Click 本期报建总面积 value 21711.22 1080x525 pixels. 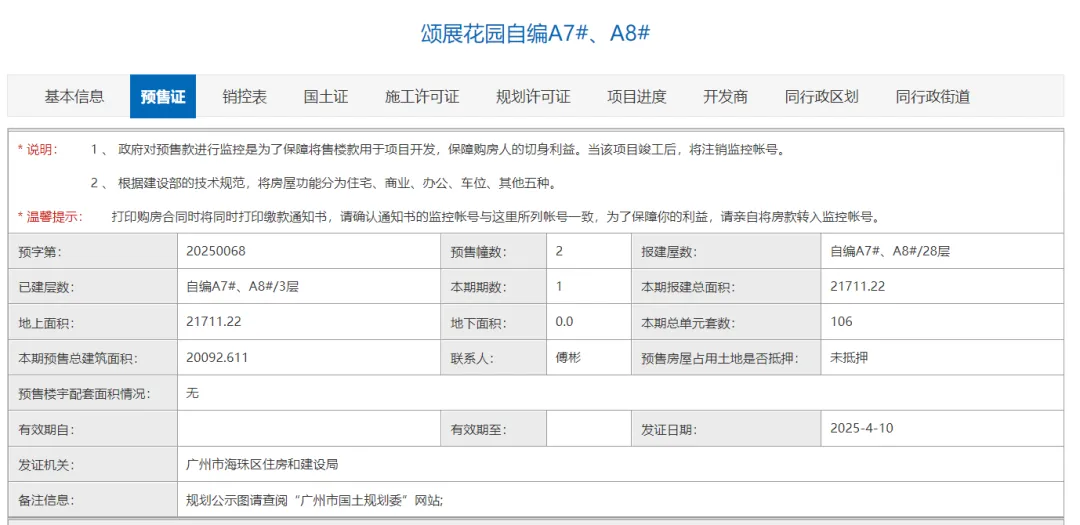tap(858, 287)
